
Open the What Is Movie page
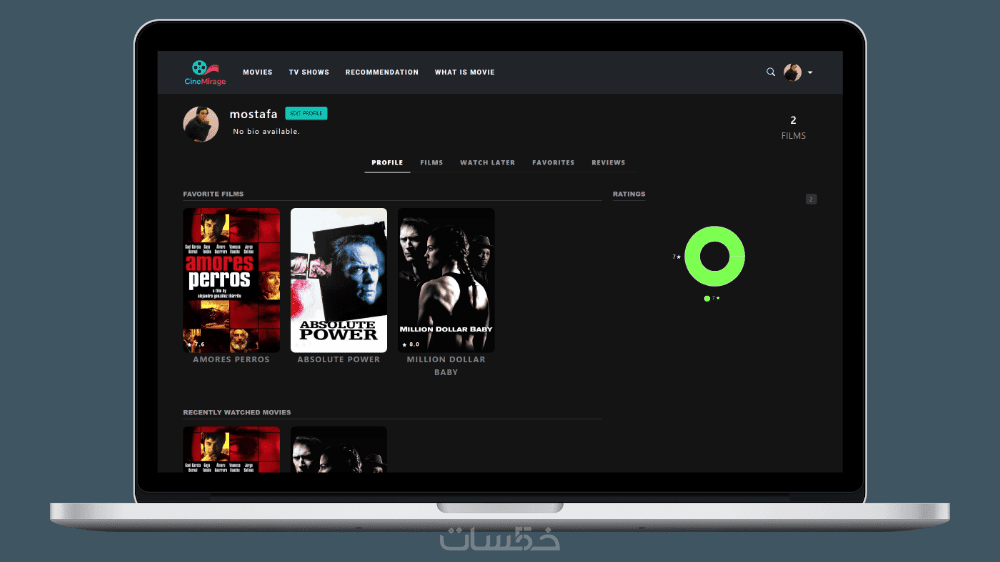pos(464,72)
